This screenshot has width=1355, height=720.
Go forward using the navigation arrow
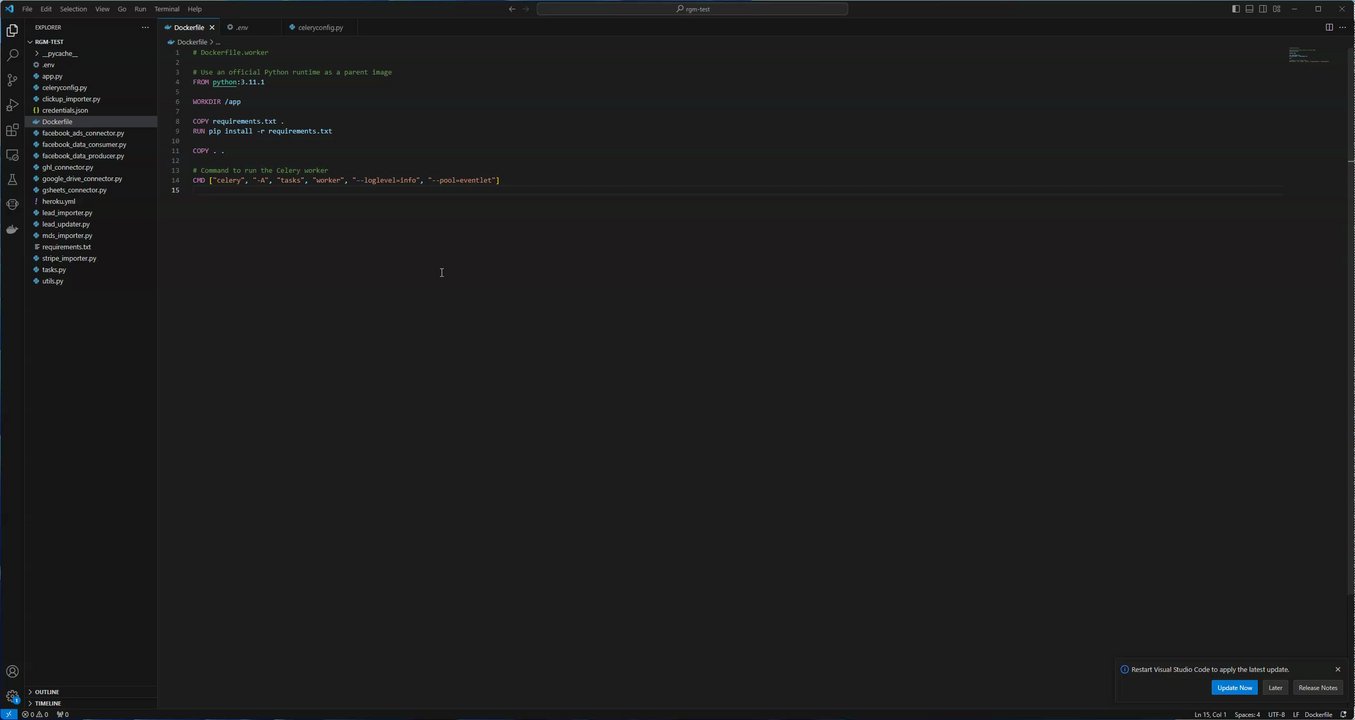pyautogui.click(x=526, y=9)
